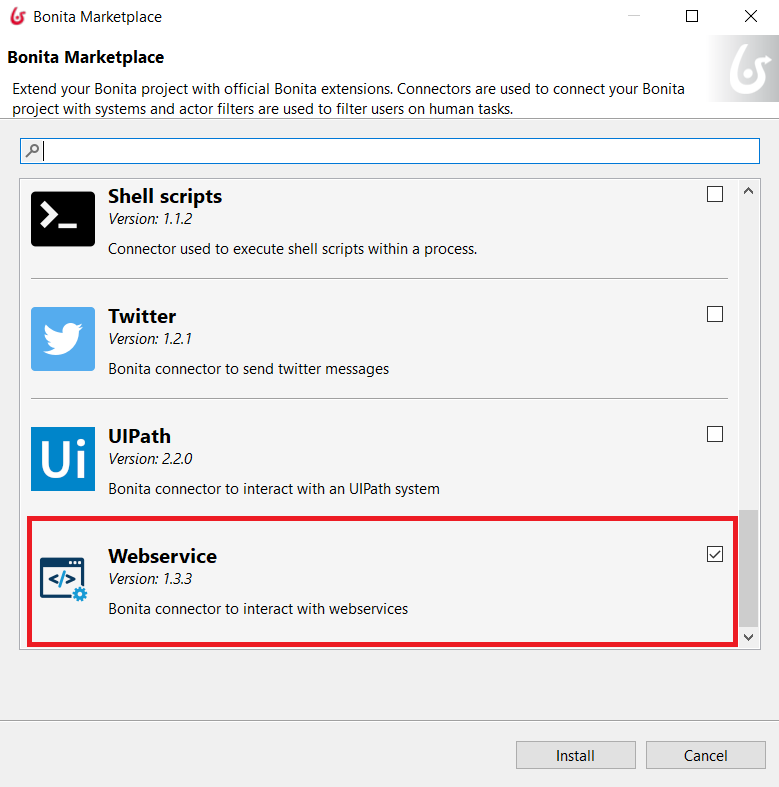Viewport: 779px width, 787px height.
Task: Click "Version: 1.2.1" text
Action: (150, 339)
